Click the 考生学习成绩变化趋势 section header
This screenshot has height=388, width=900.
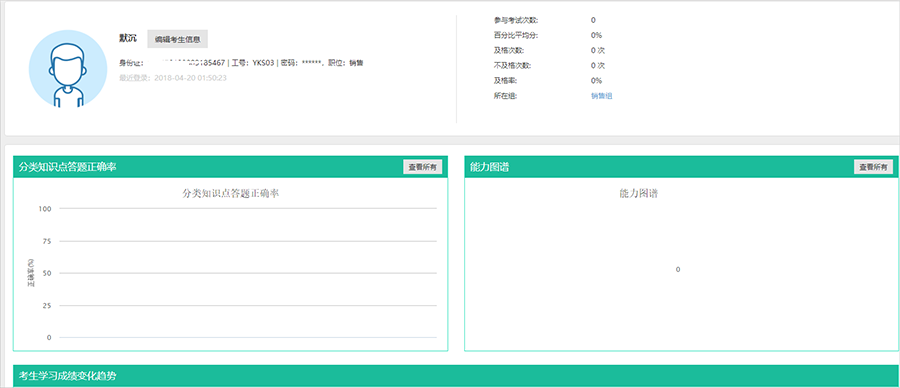coord(456,376)
